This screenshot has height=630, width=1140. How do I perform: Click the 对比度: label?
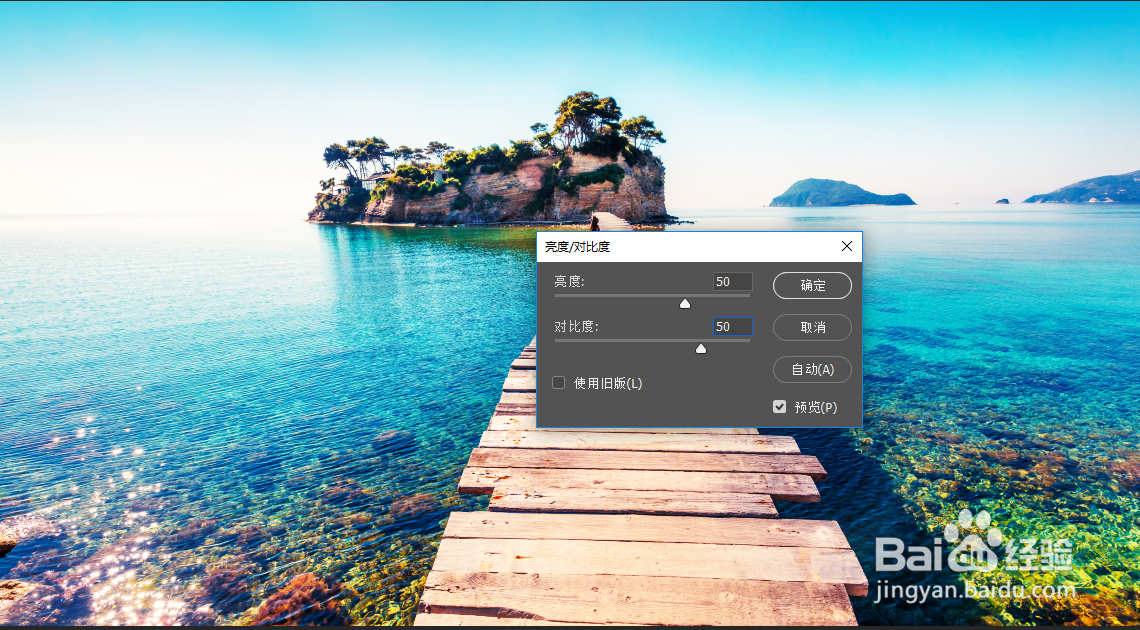[576, 327]
